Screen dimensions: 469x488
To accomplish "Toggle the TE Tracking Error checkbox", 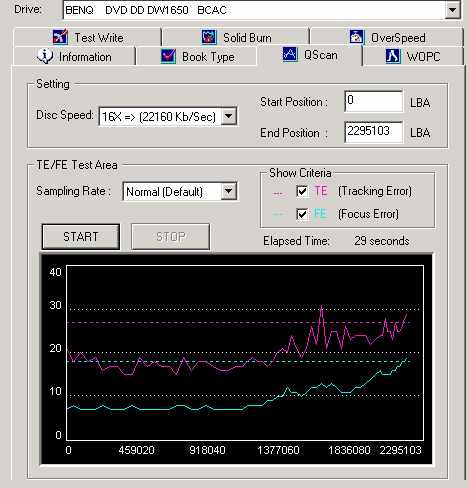I will tap(302, 191).
